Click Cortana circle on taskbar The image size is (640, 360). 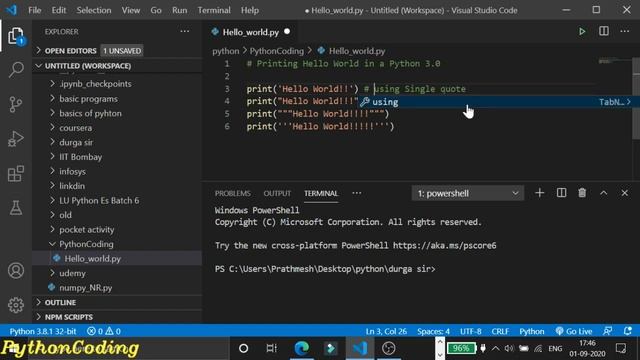244,348
